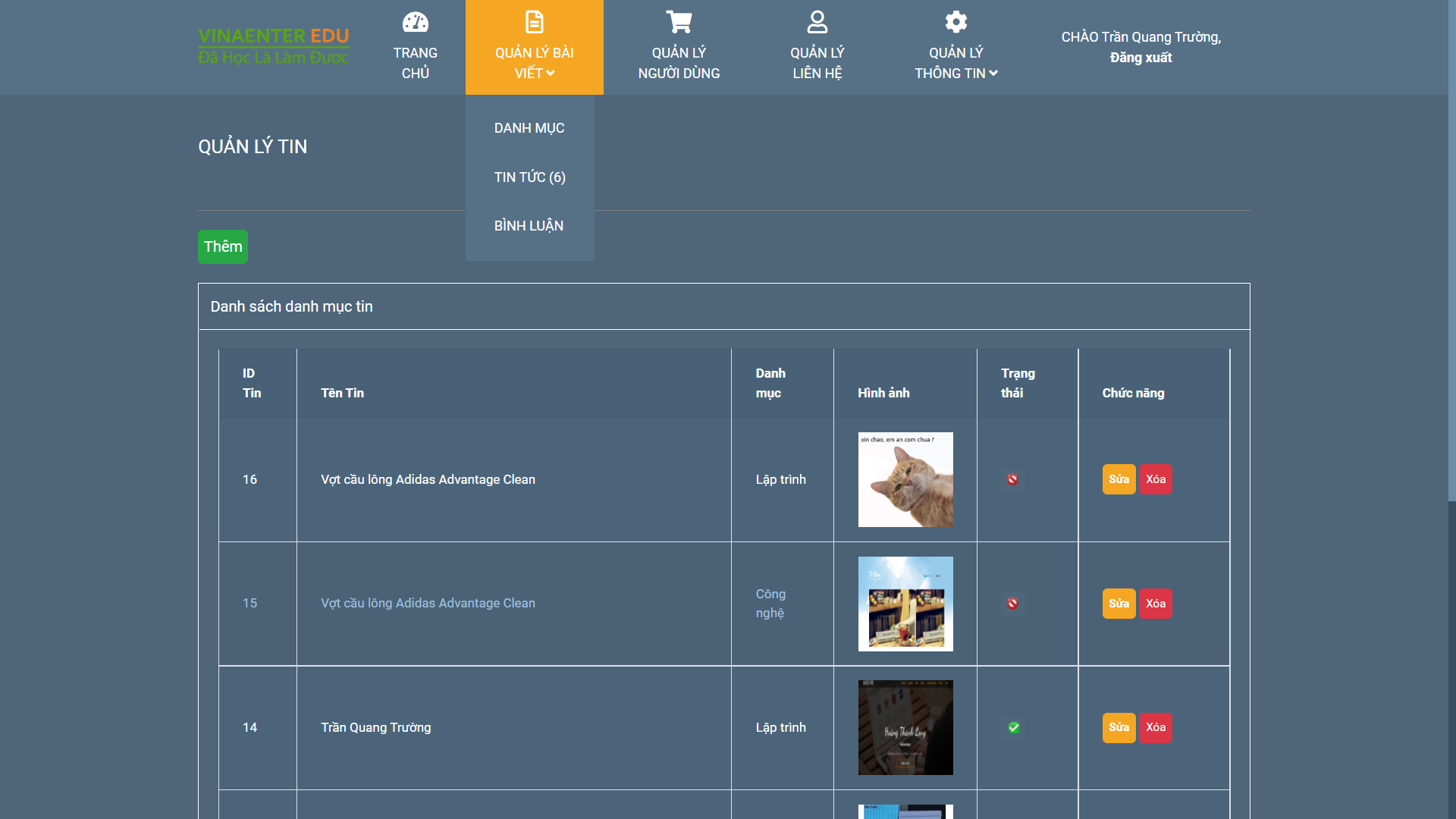Select Danh Mục from the dropdown menu
Screen dimensions: 1456x819
coord(529,128)
